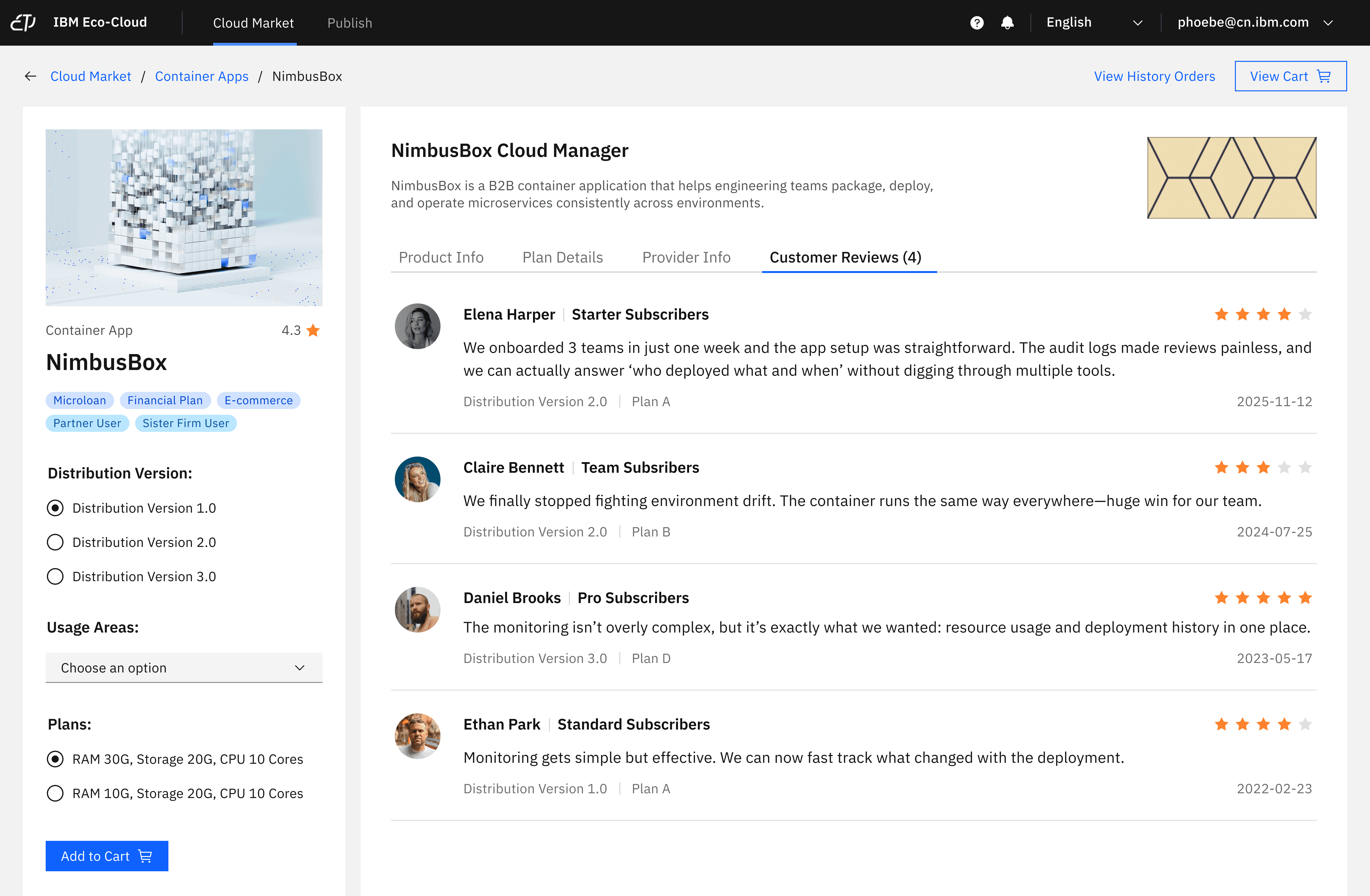
Task: Click the beige geometric provider logo
Action: click(x=1231, y=178)
